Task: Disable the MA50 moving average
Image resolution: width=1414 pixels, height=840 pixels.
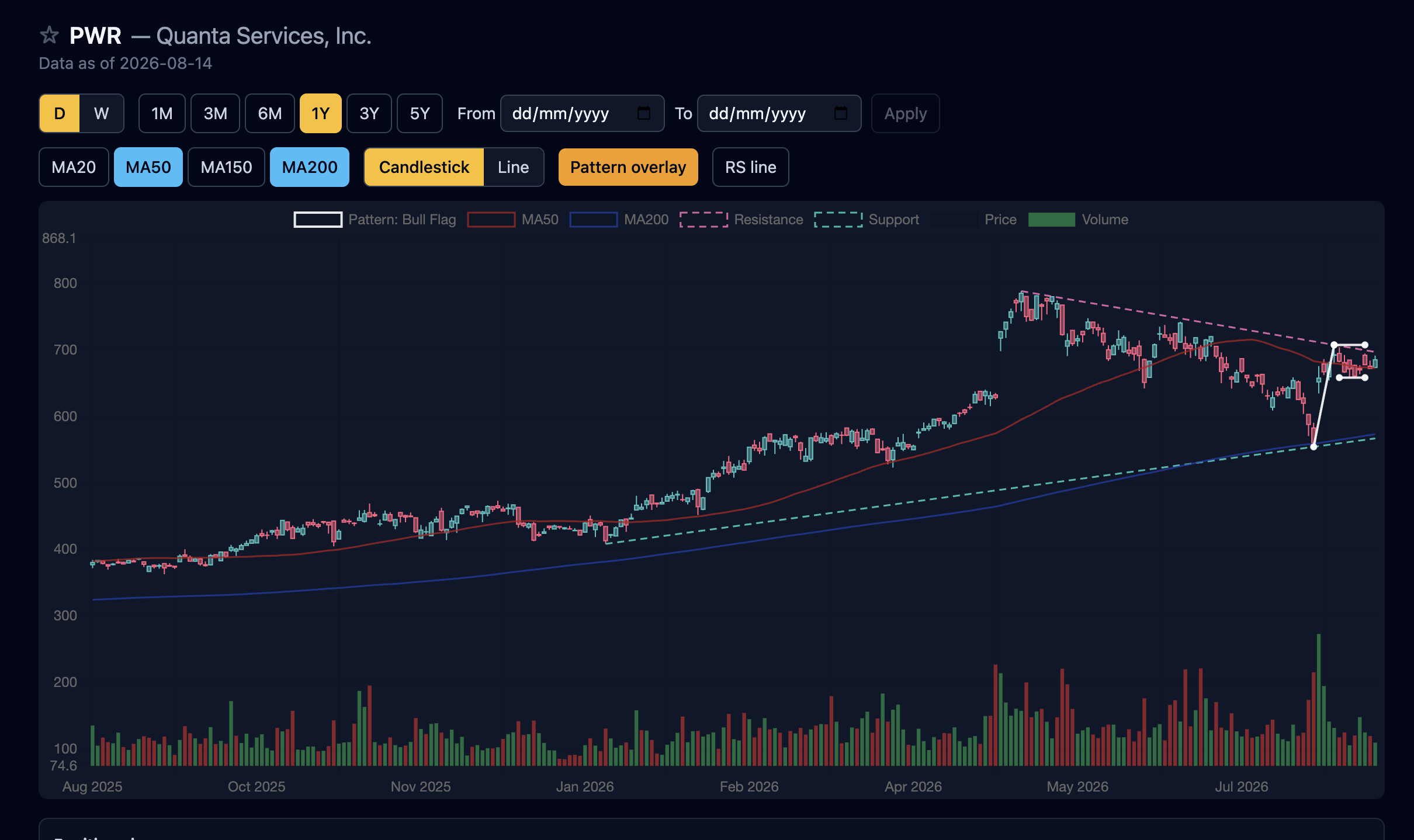Action: point(148,167)
